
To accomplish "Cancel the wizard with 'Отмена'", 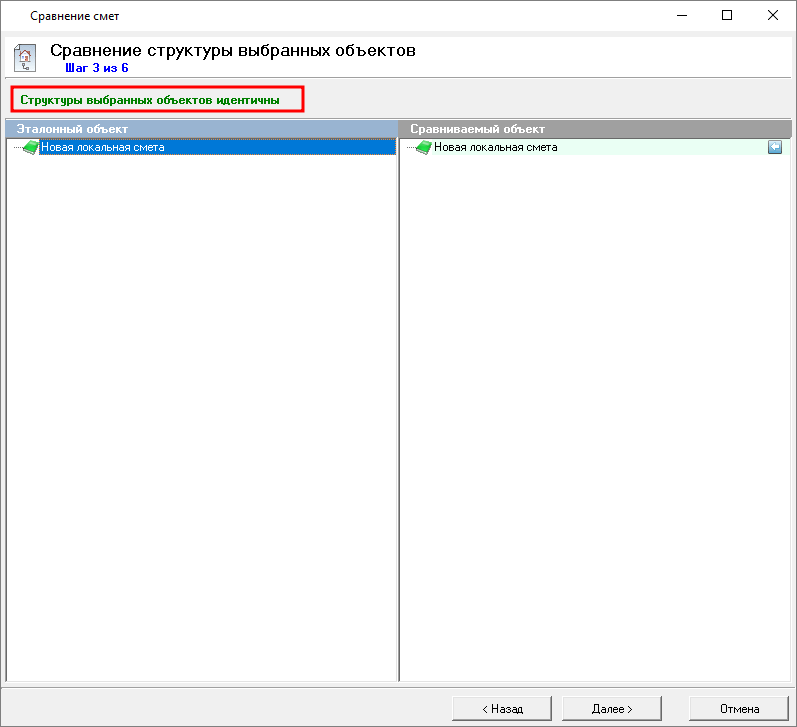I will tap(739, 708).
